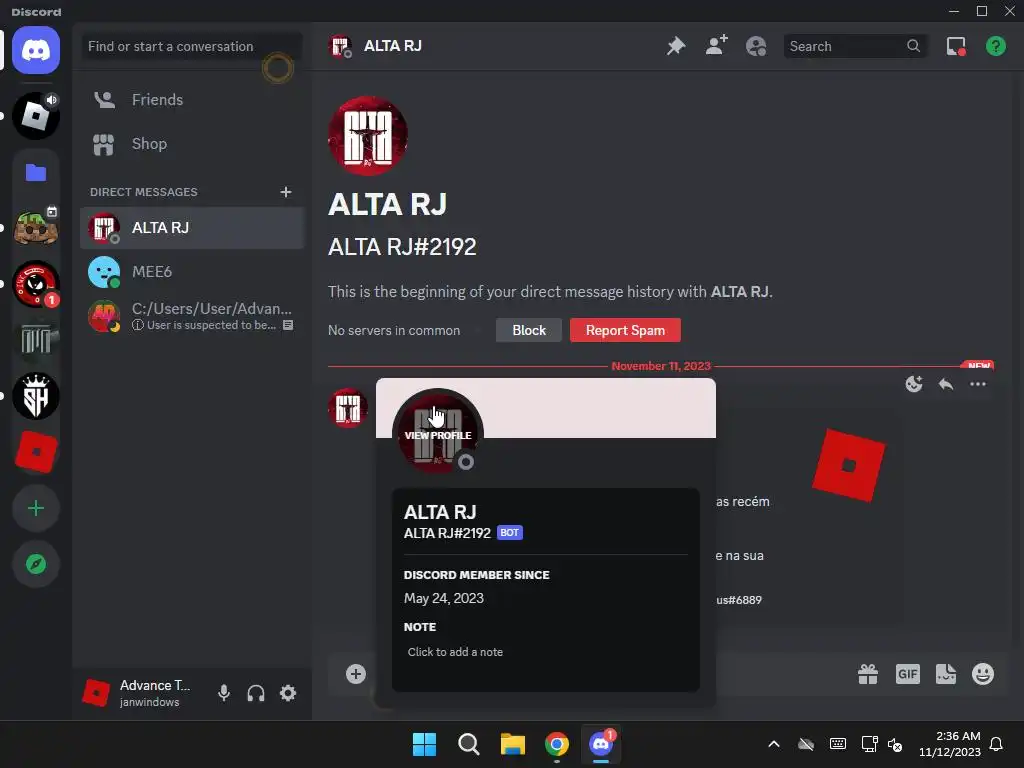Click Discord icon on taskbar
Image resolution: width=1024 pixels, height=768 pixels.
(601, 744)
